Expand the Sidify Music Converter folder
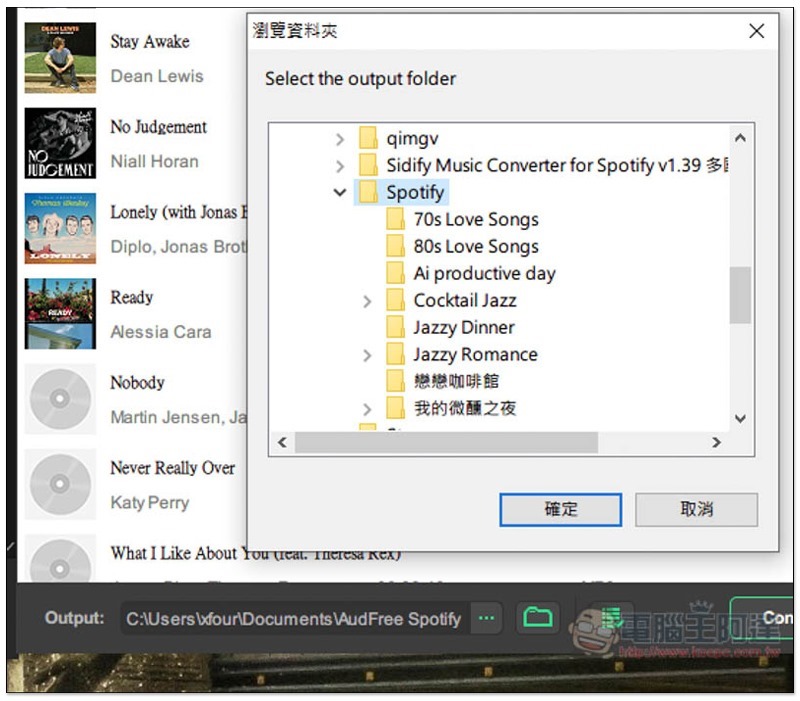800x701 pixels. (340, 166)
